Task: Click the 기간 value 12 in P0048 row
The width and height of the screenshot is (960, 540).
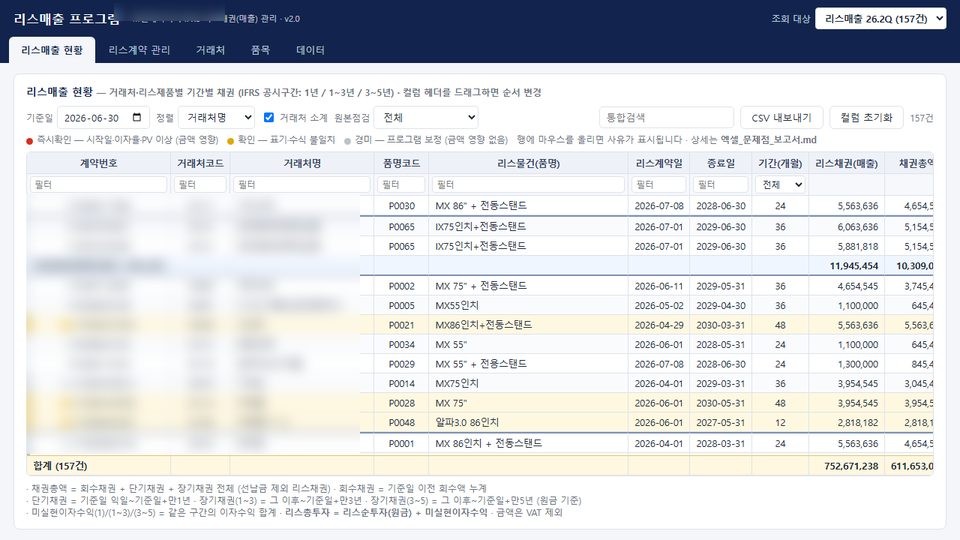Action: [x=780, y=422]
